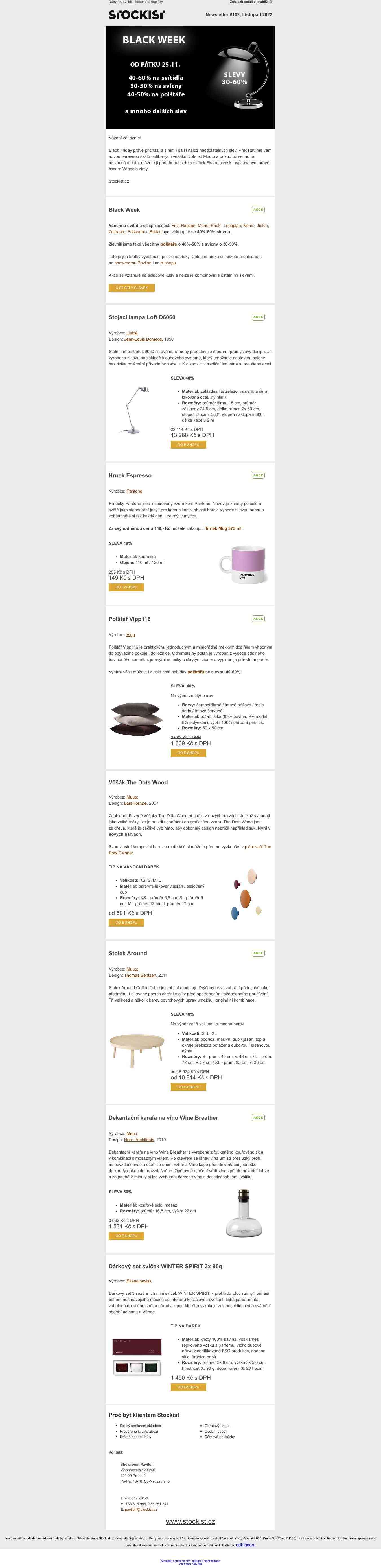Click the AKCE badge next to Hrnek Espresso

tap(258, 475)
